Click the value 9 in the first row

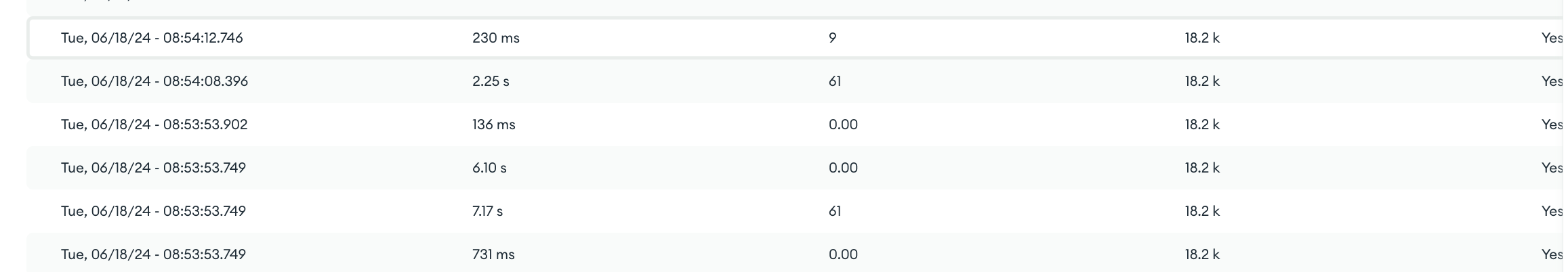point(832,38)
